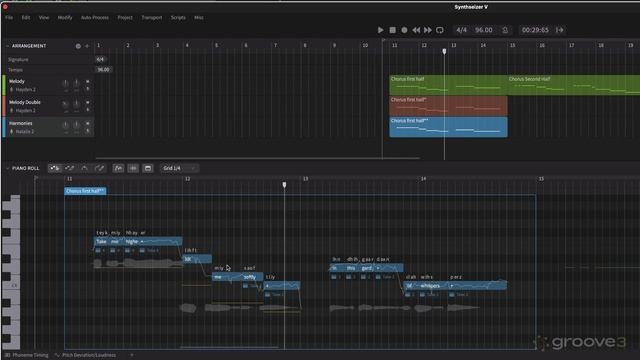This screenshot has height=360, width=640.
Task: Click the 4/4 signature marker in arrangement
Action: [x=100, y=59]
